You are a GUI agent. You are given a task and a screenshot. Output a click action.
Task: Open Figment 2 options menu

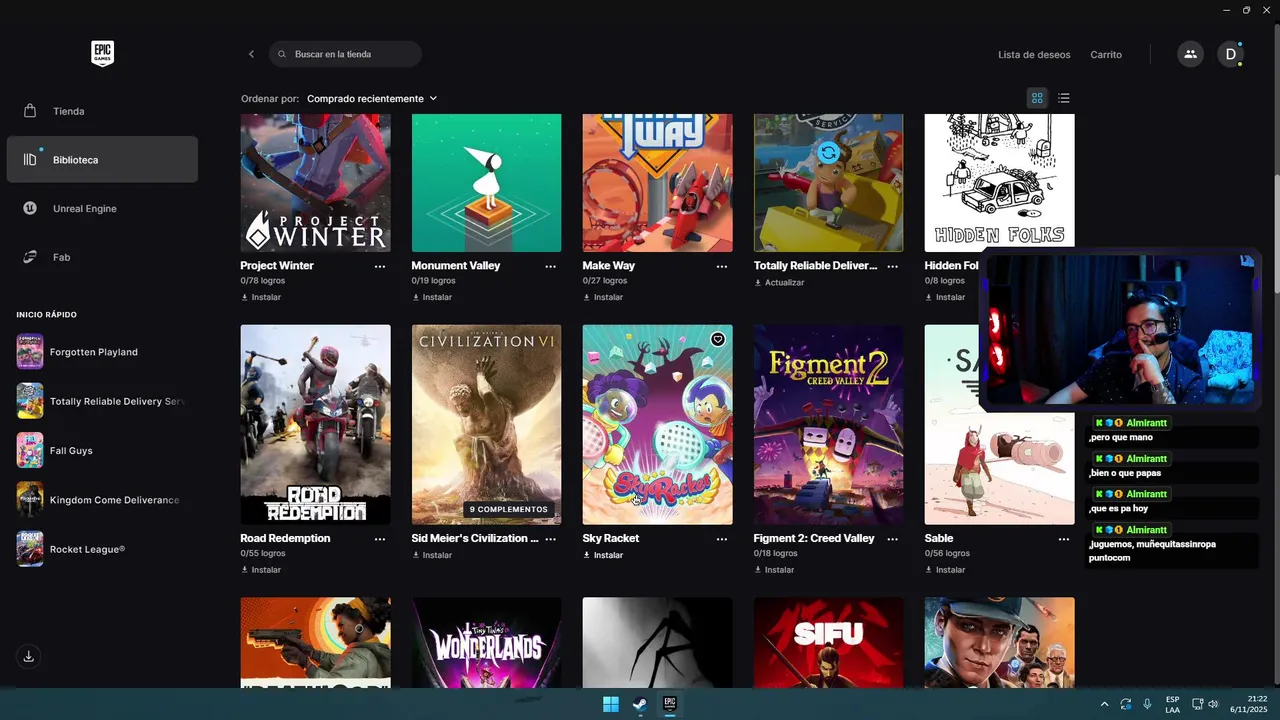(893, 538)
